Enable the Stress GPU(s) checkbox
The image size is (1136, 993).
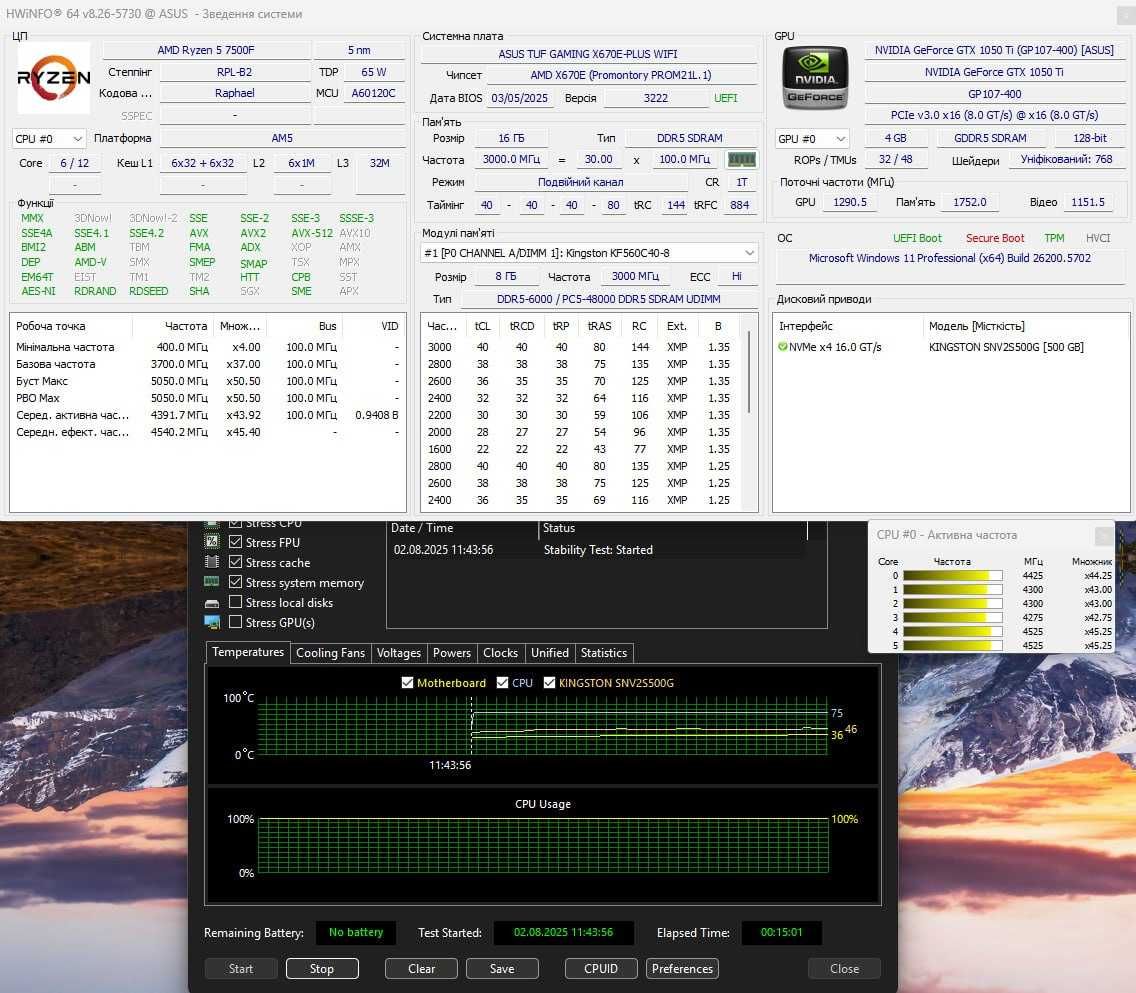[x=235, y=622]
